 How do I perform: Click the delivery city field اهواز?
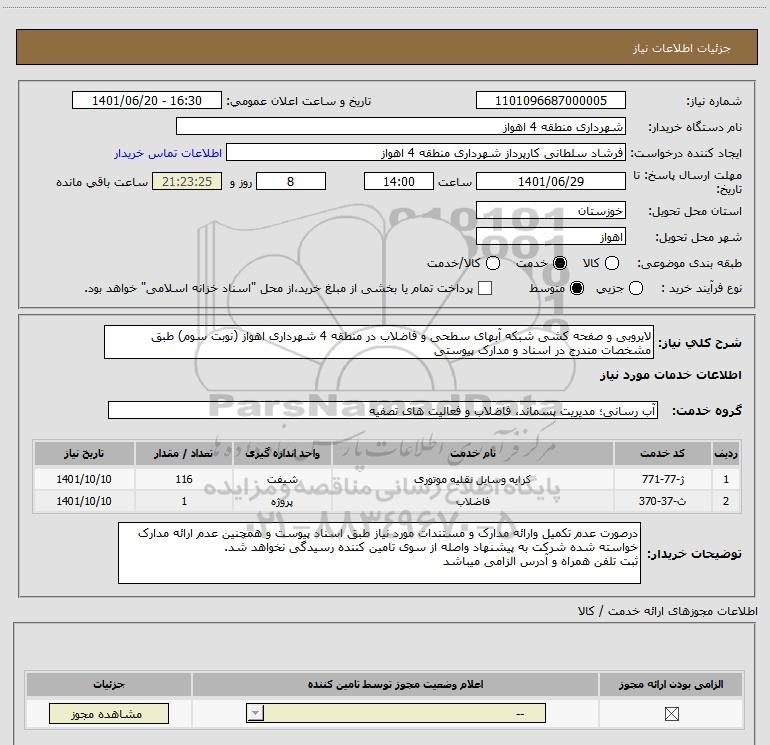point(550,237)
